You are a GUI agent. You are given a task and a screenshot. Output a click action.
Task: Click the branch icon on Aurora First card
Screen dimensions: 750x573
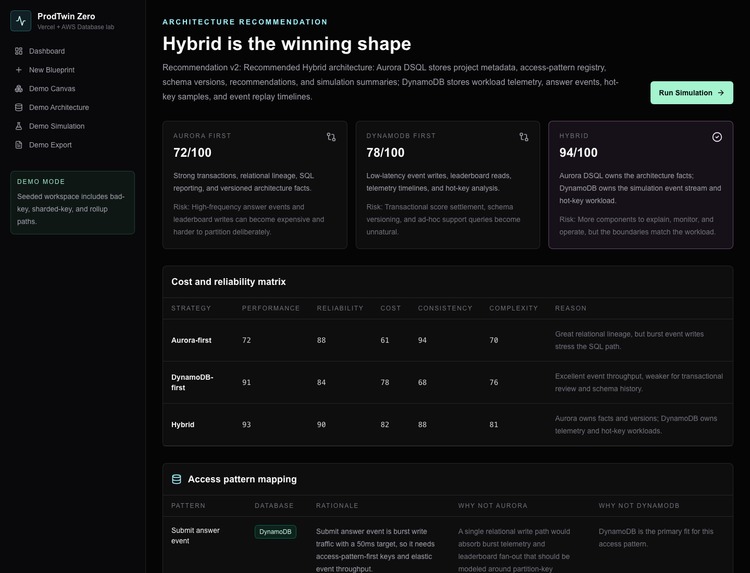pyautogui.click(x=331, y=137)
